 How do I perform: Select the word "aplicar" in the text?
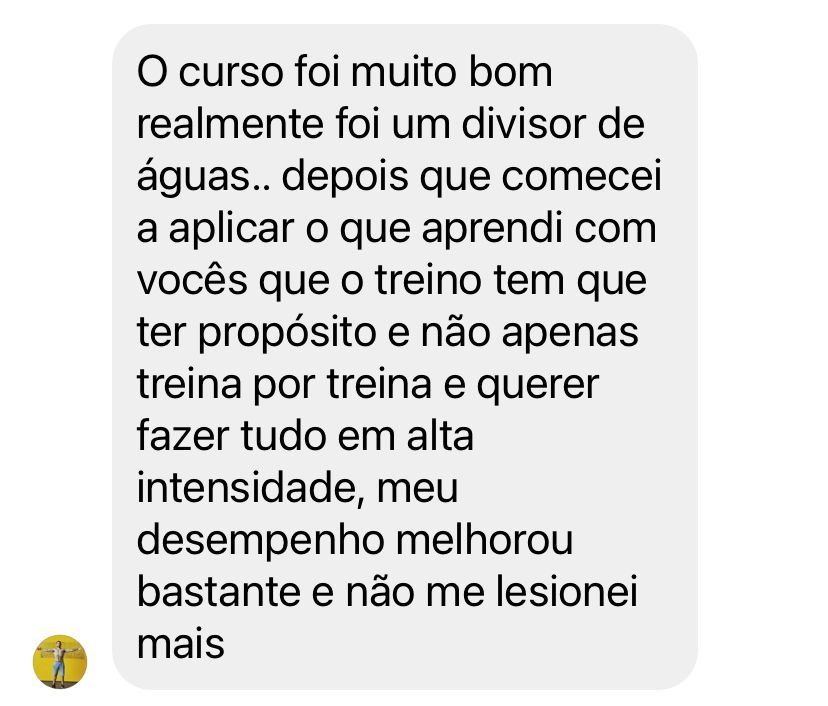(231, 230)
